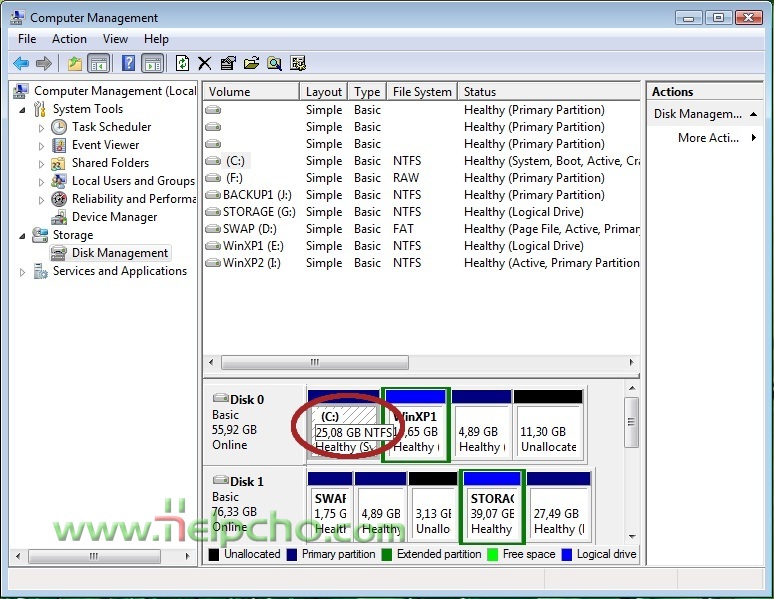Click the Delete X toolbar icon
Image resolution: width=774 pixels, height=599 pixels.
[x=205, y=63]
